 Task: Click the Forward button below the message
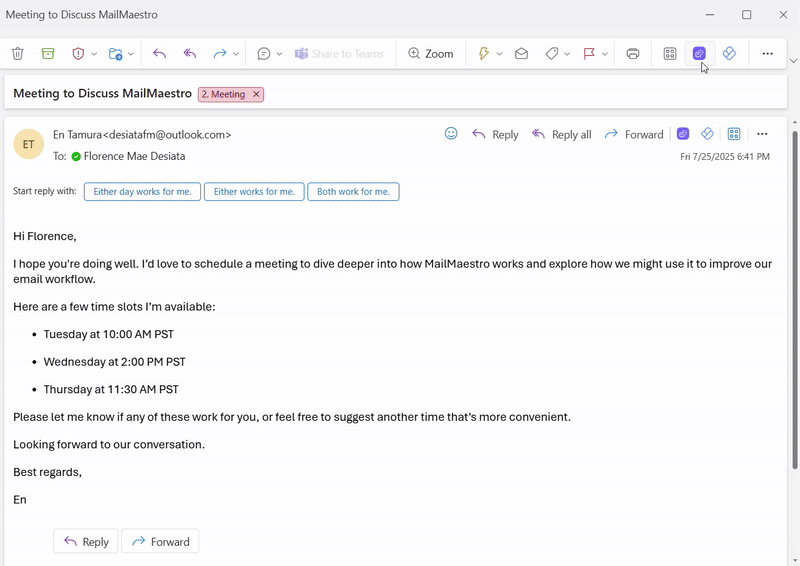160,542
